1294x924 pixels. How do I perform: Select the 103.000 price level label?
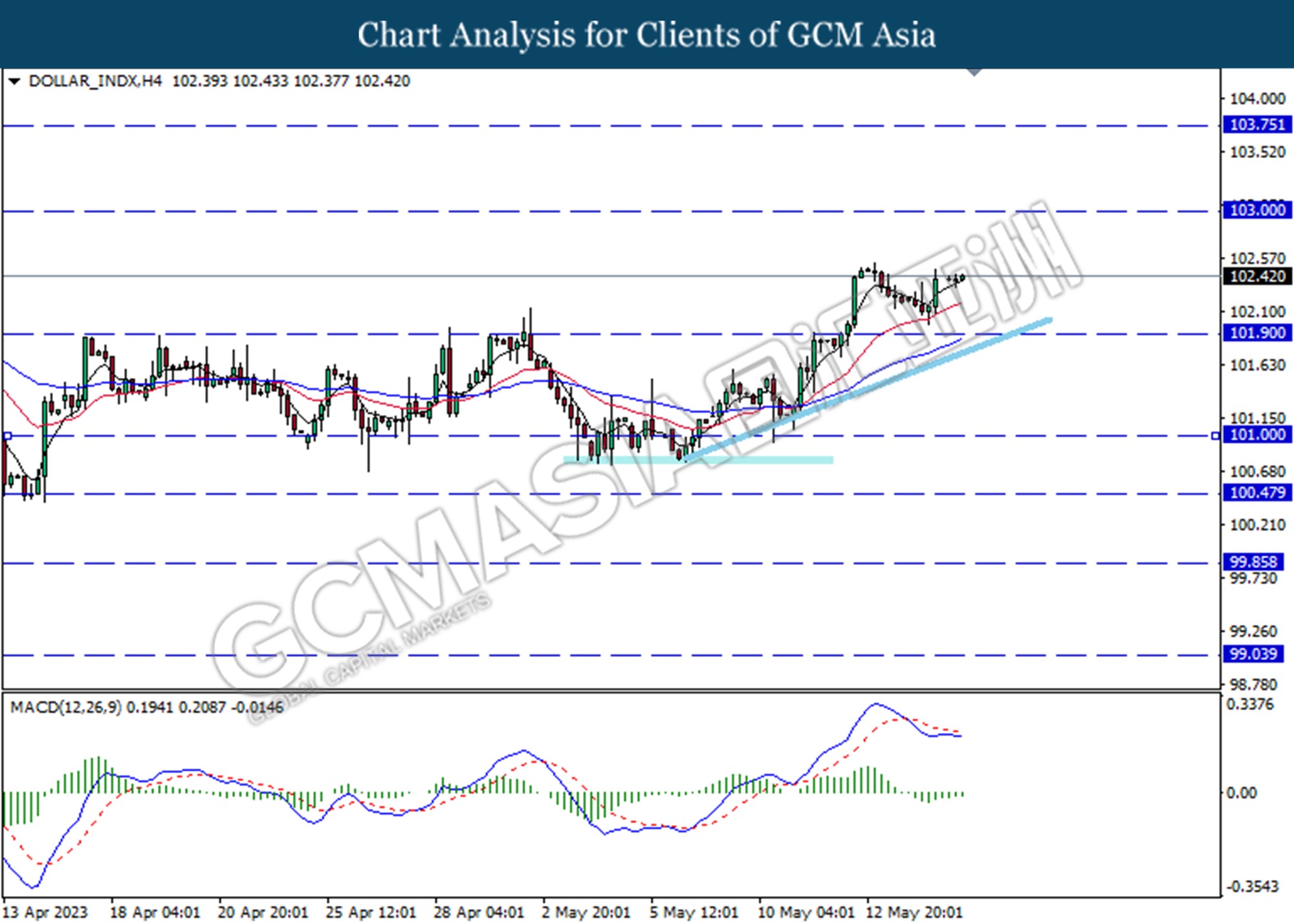1256,210
